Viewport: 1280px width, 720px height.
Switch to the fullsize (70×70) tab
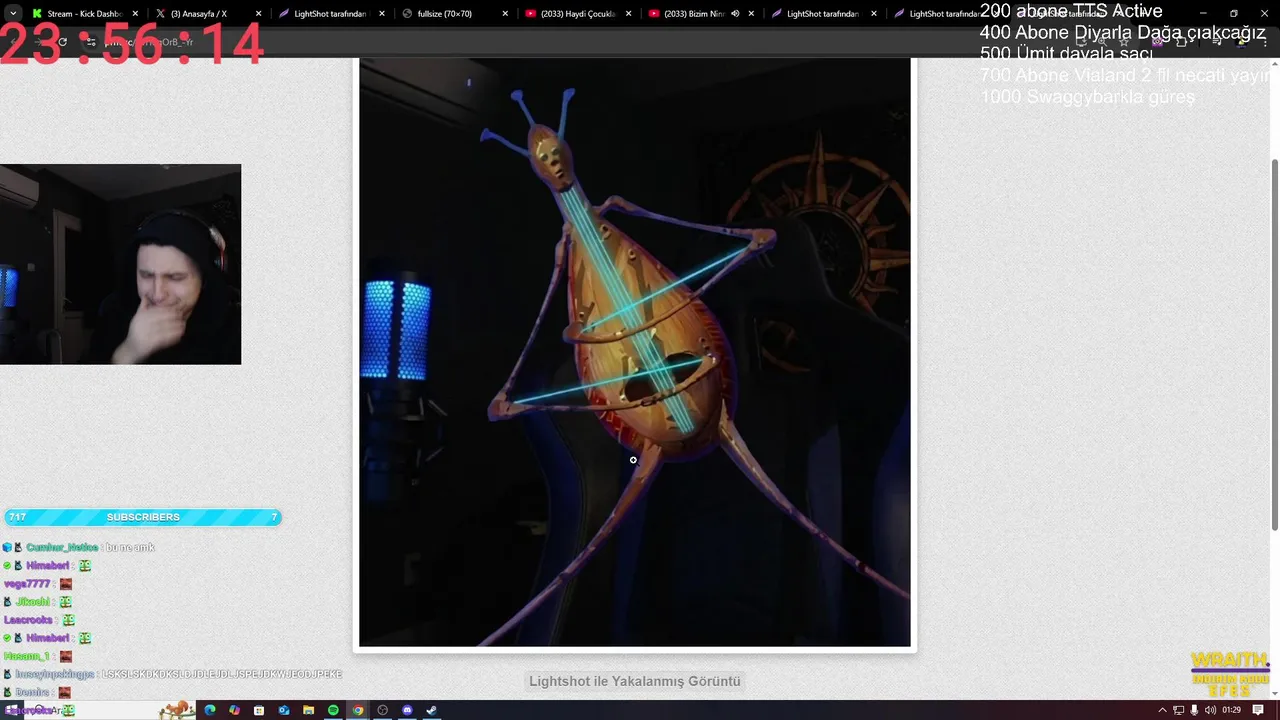tap(453, 14)
